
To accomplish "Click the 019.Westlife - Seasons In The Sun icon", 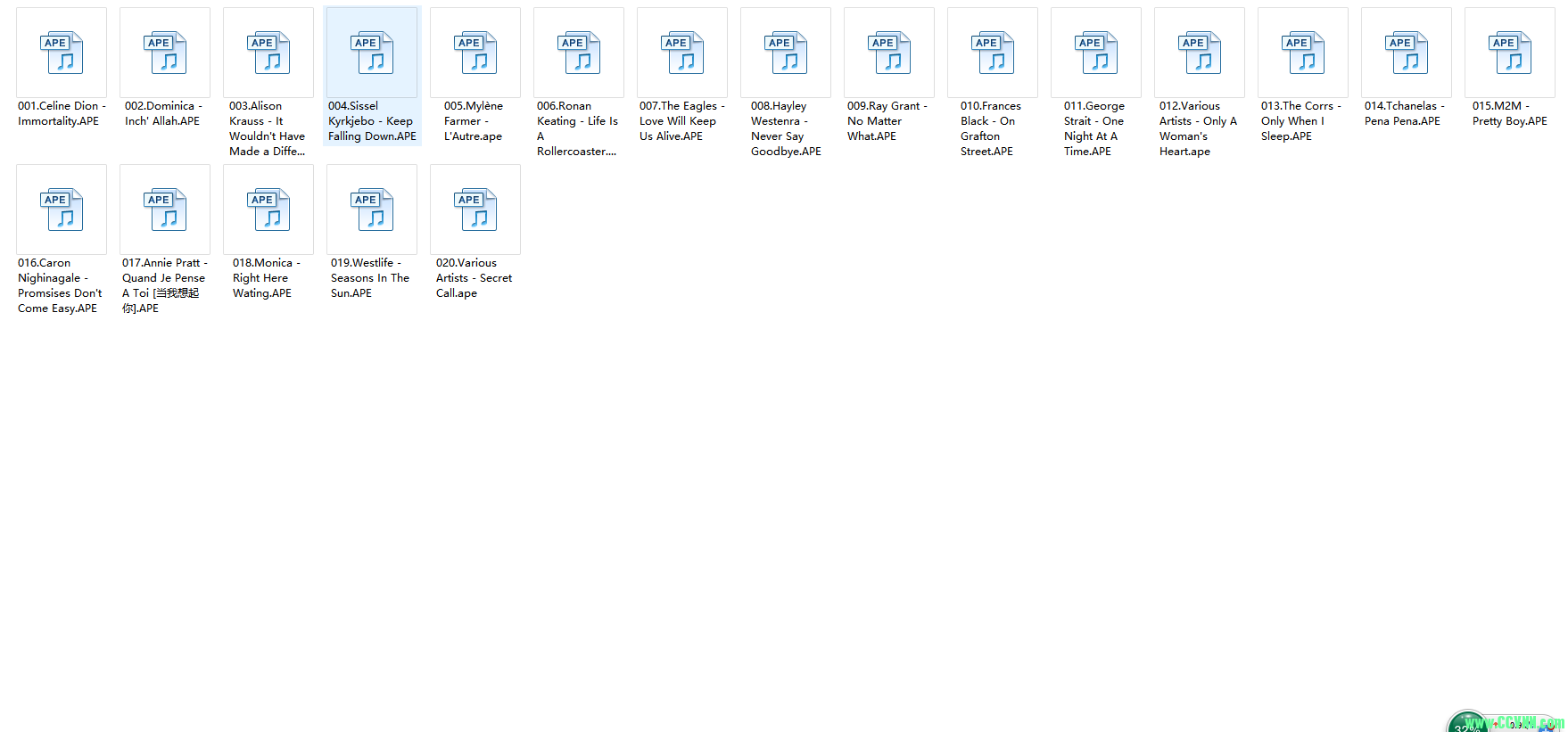I will (372, 210).
